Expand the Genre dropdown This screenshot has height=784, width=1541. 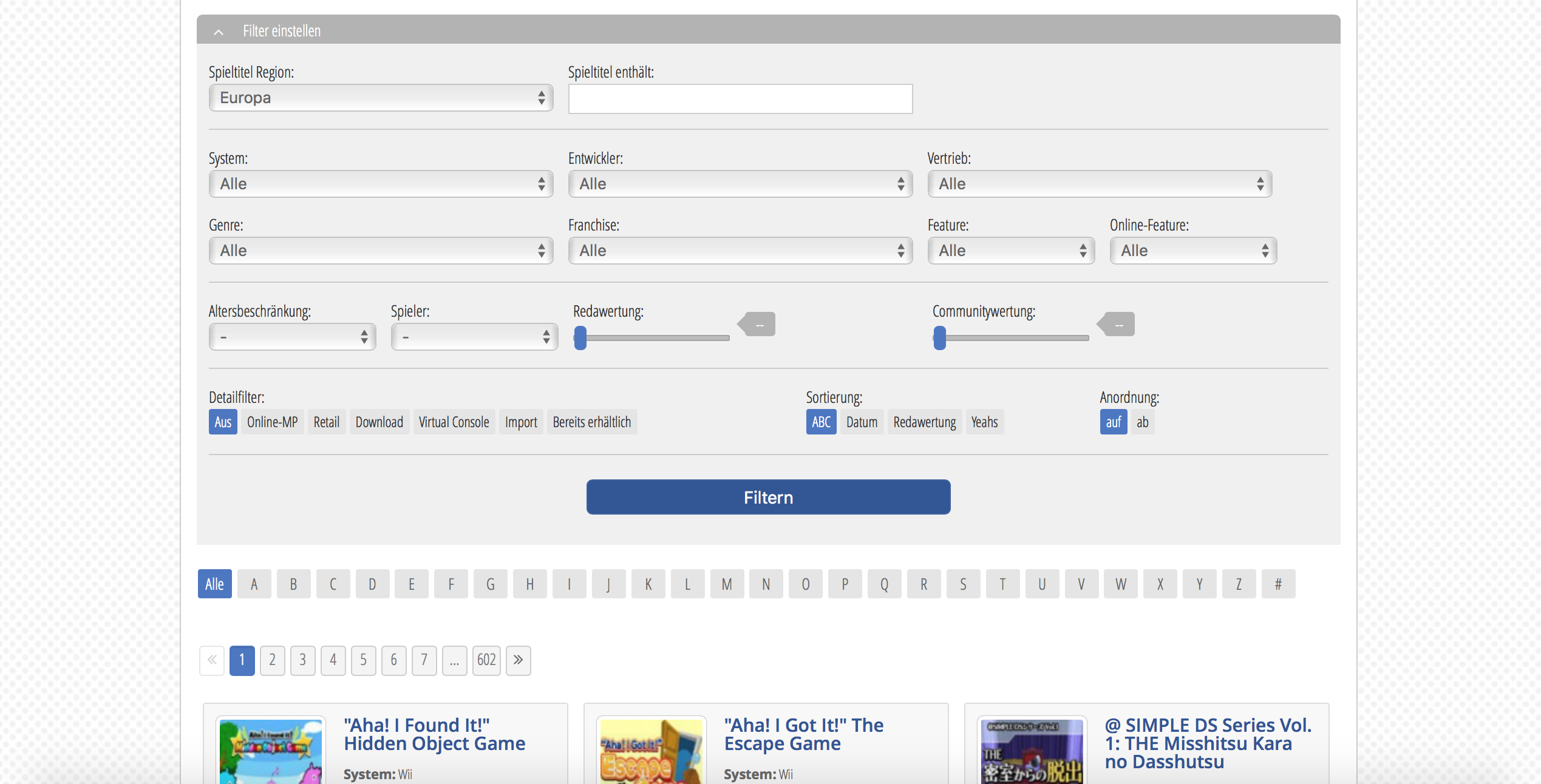pos(381,251)
